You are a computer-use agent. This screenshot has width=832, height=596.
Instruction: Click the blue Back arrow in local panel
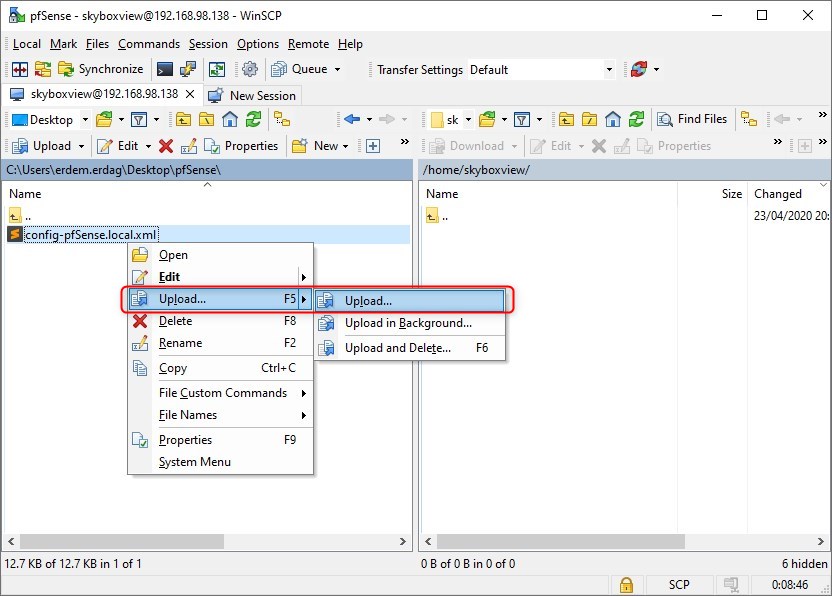[352, 119]
